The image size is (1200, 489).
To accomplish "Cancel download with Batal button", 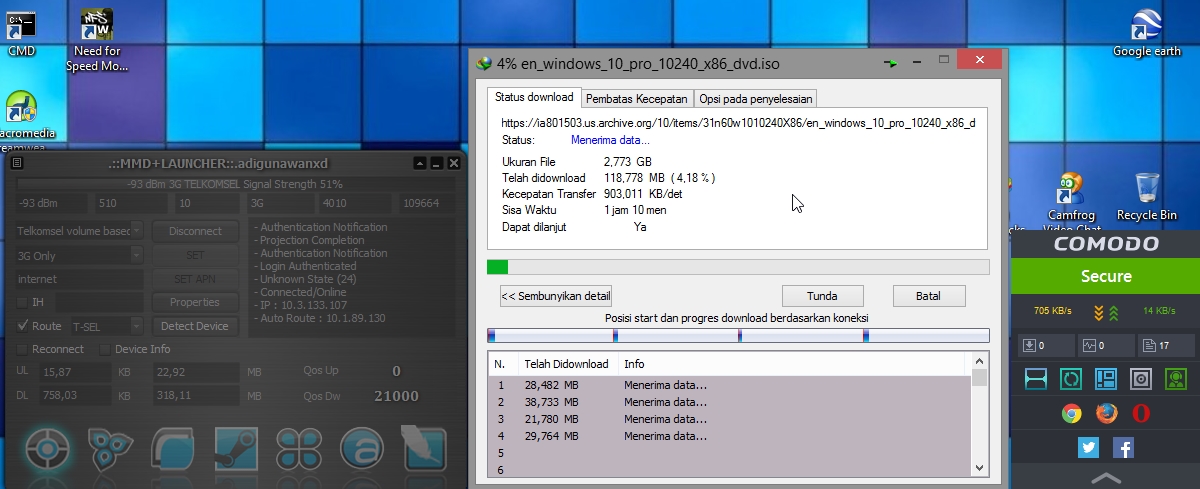I will (x=929, y=296).
